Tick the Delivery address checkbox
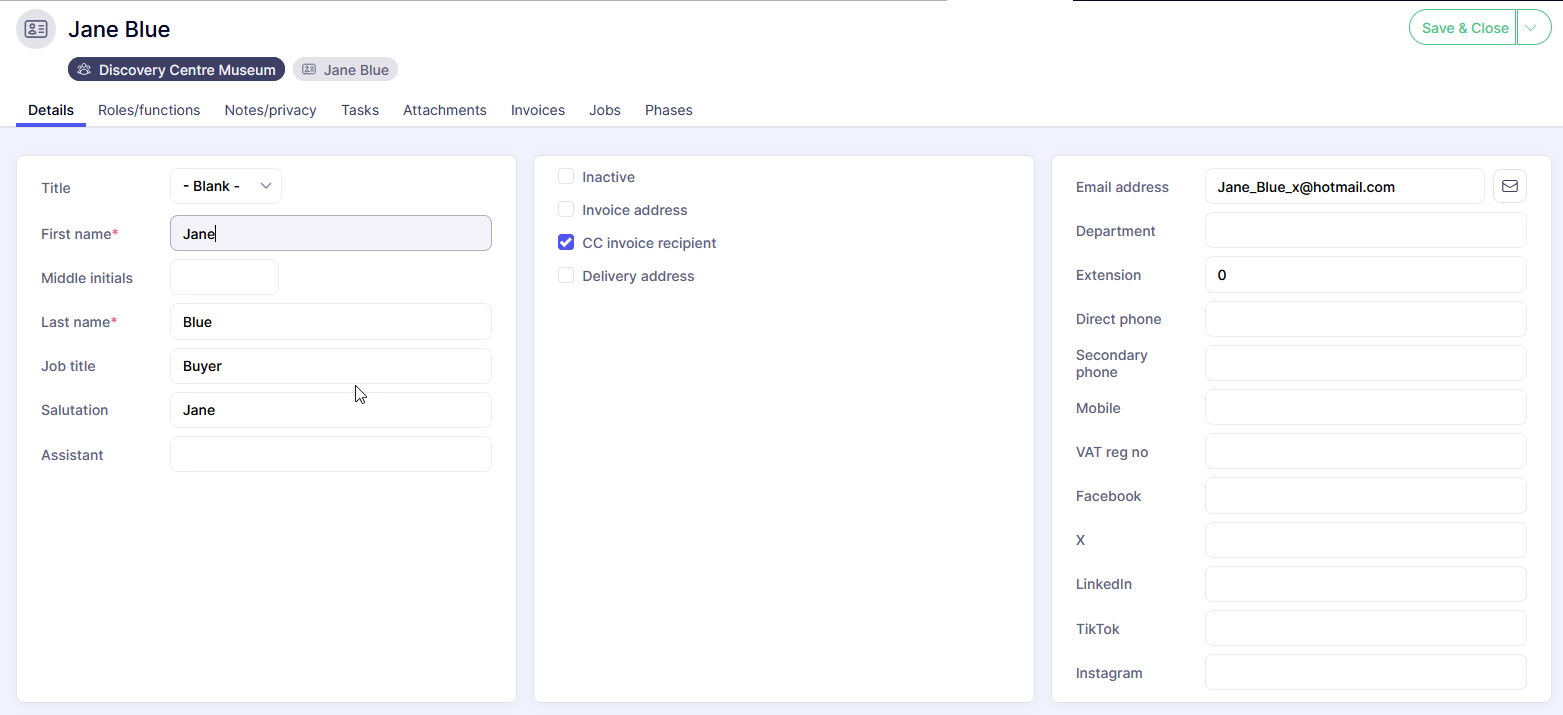 click(x=566, y=276)
